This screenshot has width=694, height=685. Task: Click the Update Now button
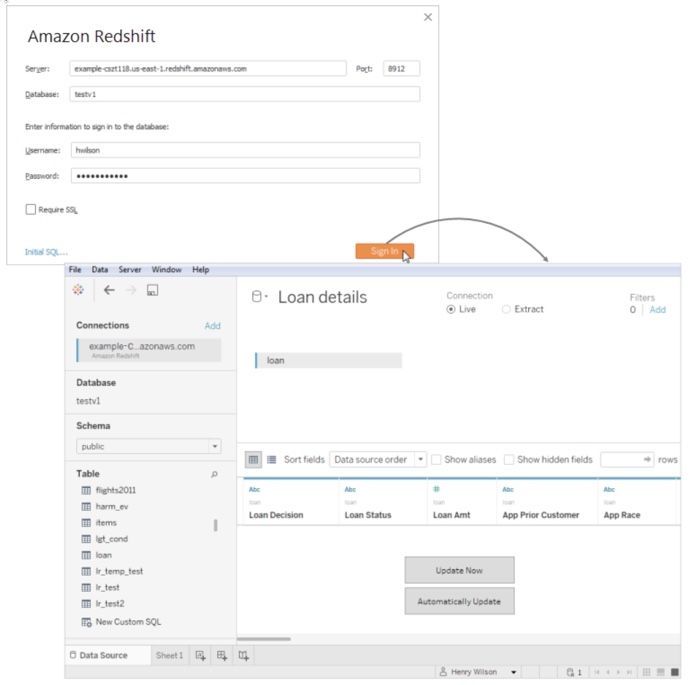(x=459, y=570)
